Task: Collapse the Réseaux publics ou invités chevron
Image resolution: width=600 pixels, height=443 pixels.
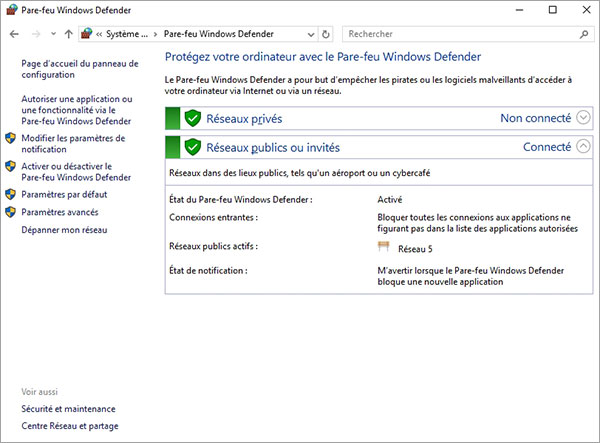Action: click(x=583, y=146)
